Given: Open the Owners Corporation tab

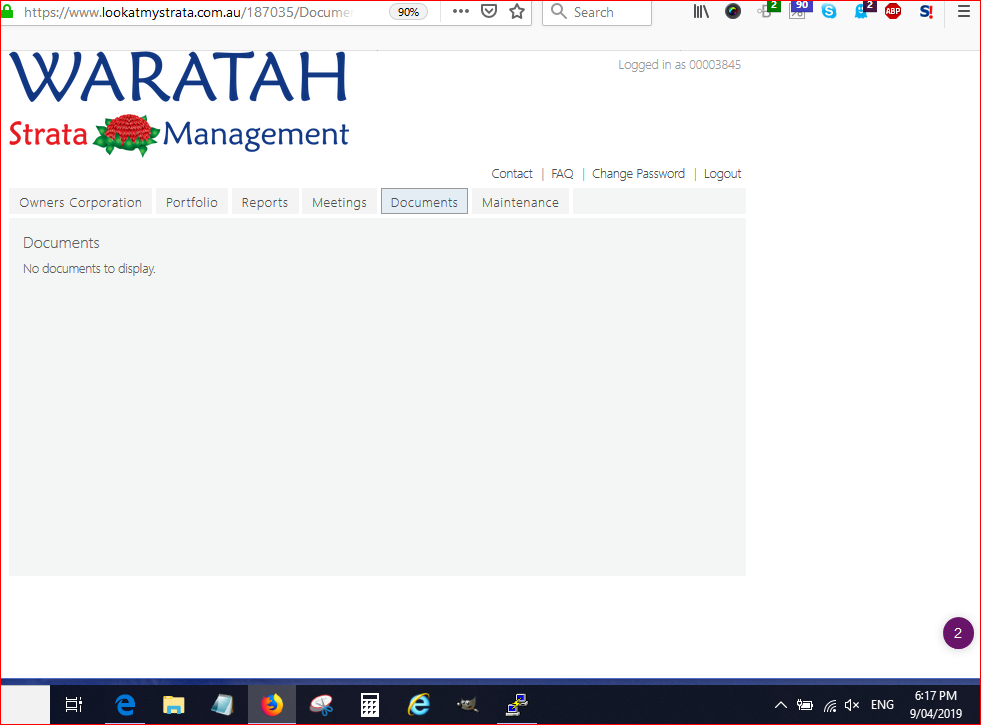Looking at the screenshot, I should click(x=80, y=202).
